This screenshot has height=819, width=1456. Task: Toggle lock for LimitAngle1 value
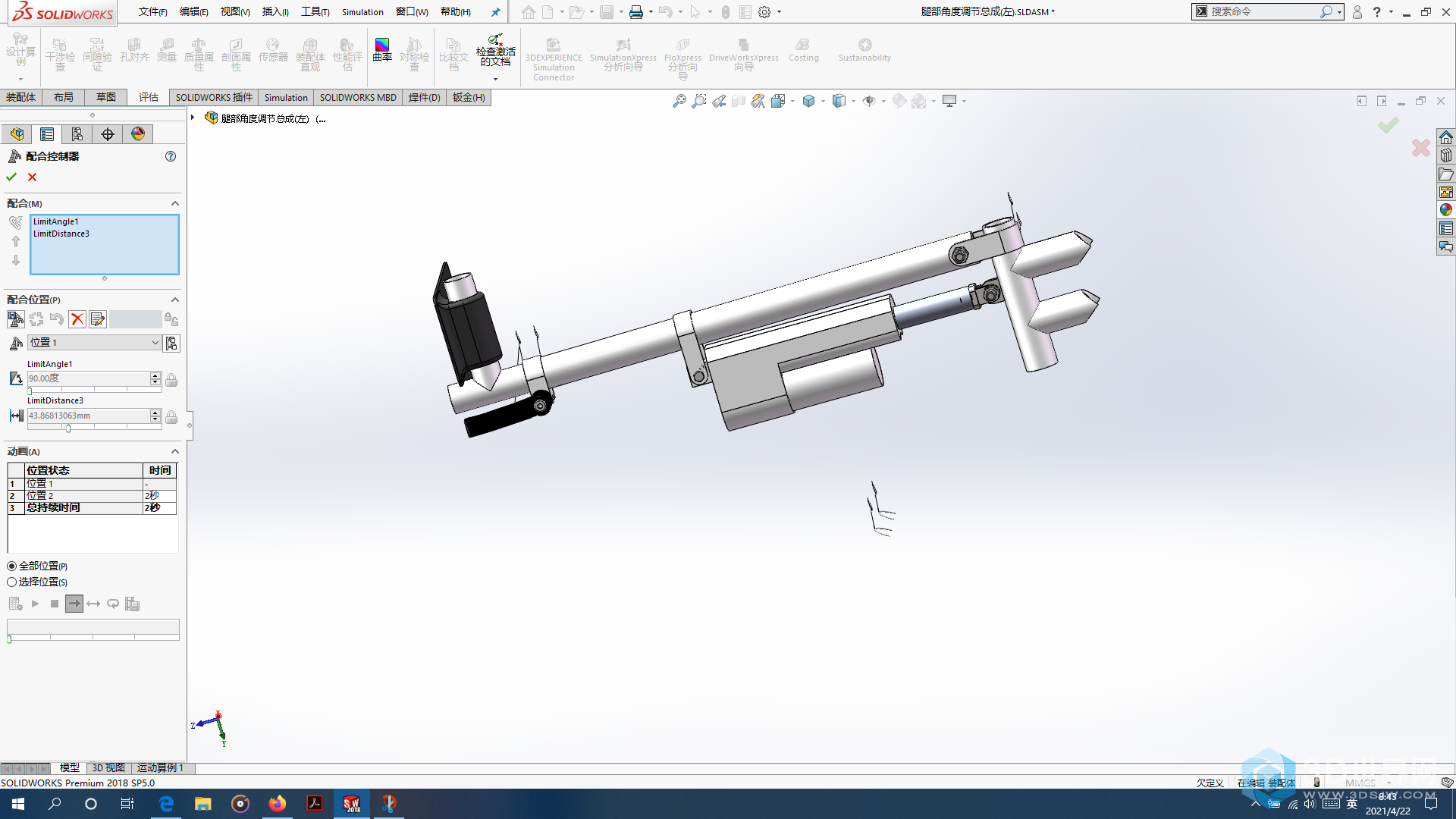click(171, 379)
